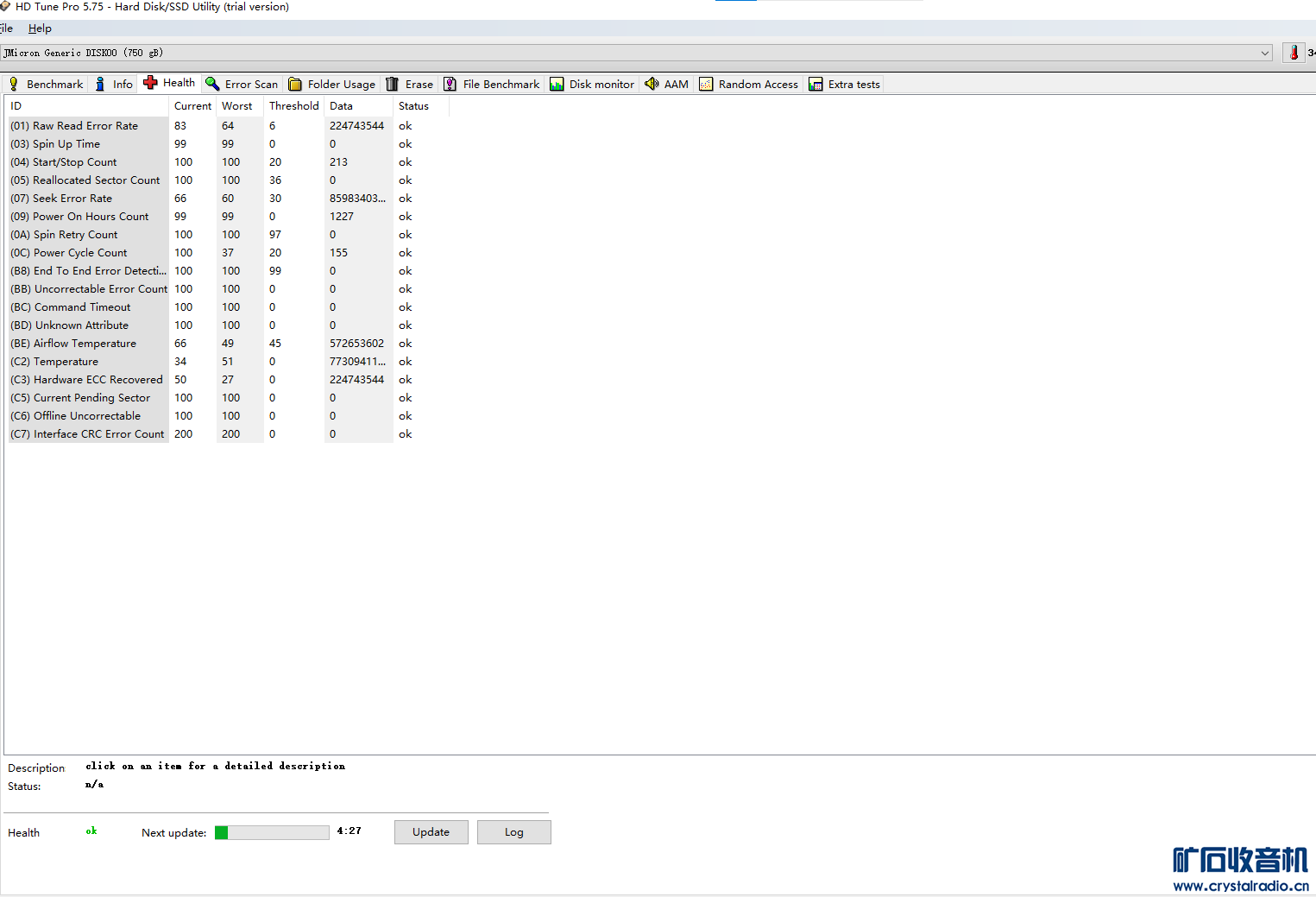Click the Erase trash can icon

click(x=392, y=84)
